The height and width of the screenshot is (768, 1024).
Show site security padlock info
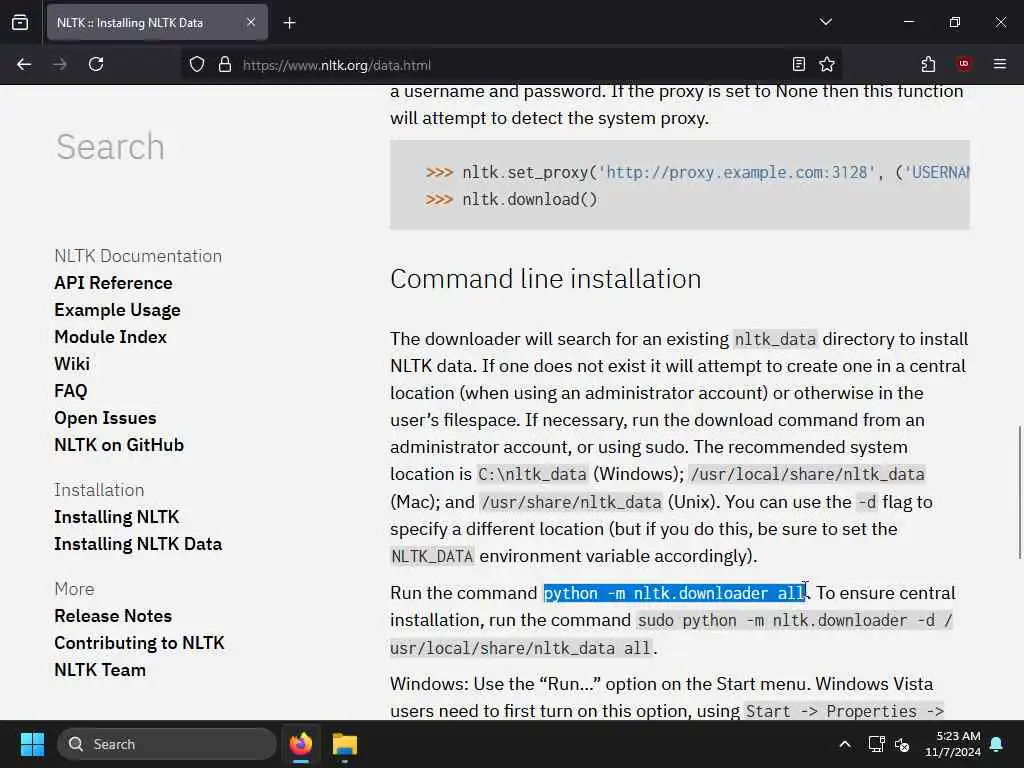coord(225,64)
